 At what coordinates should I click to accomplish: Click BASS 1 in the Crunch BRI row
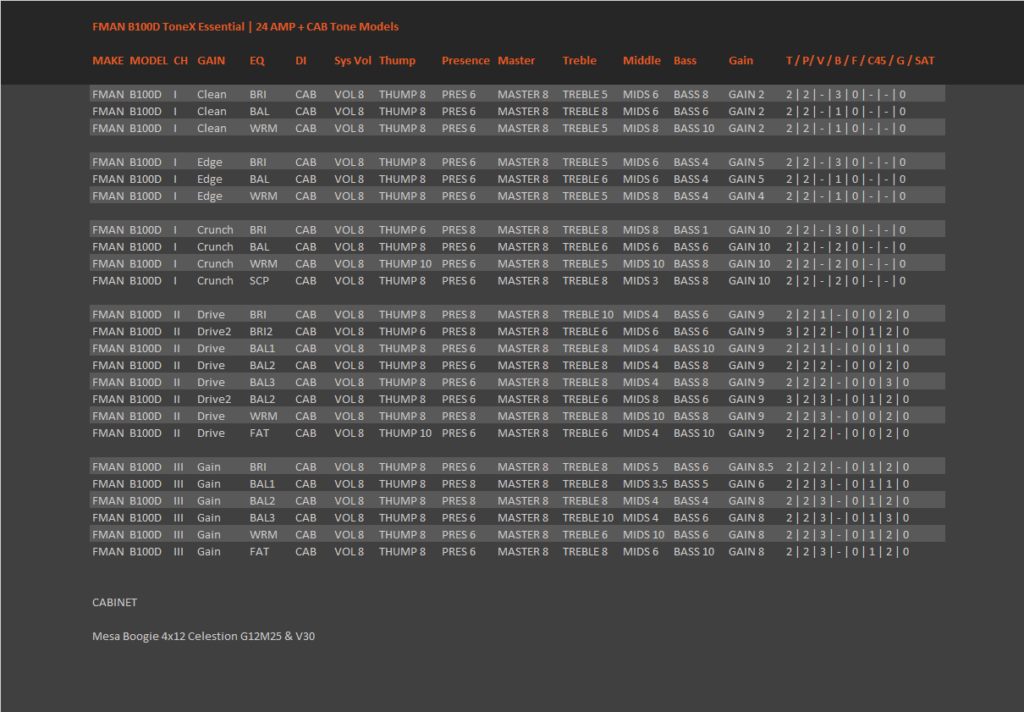pos(691,230)
